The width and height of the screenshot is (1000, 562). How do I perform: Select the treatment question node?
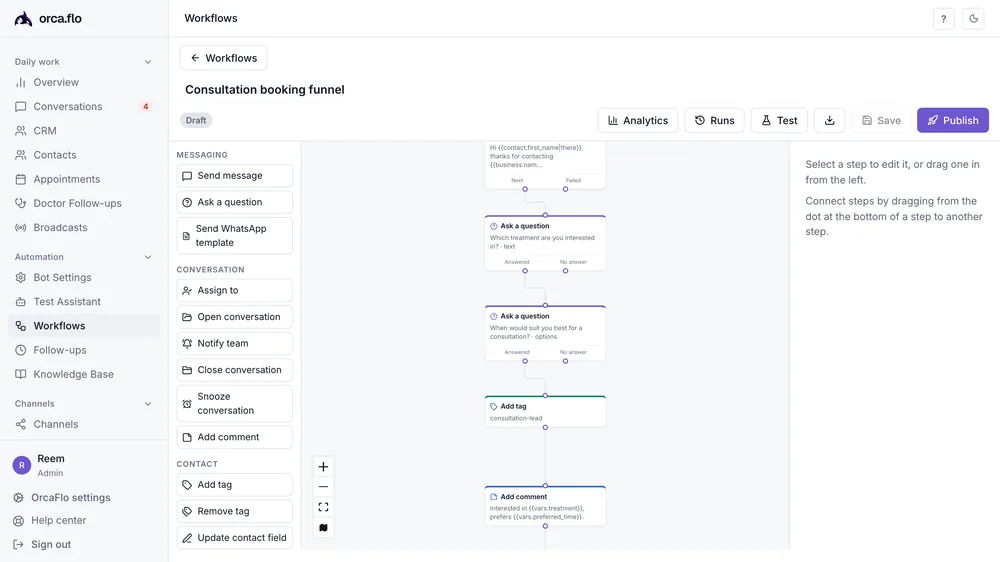[x=545, y=242]
